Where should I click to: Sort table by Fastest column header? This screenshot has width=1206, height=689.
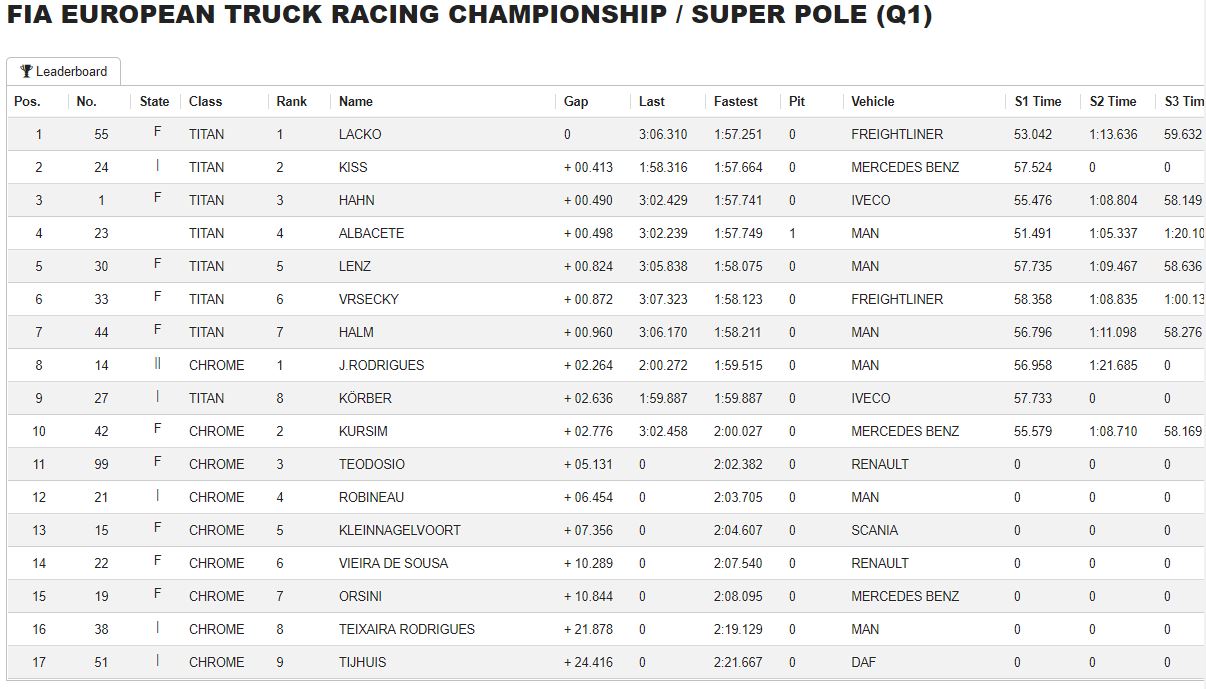(x=736, y=101)
